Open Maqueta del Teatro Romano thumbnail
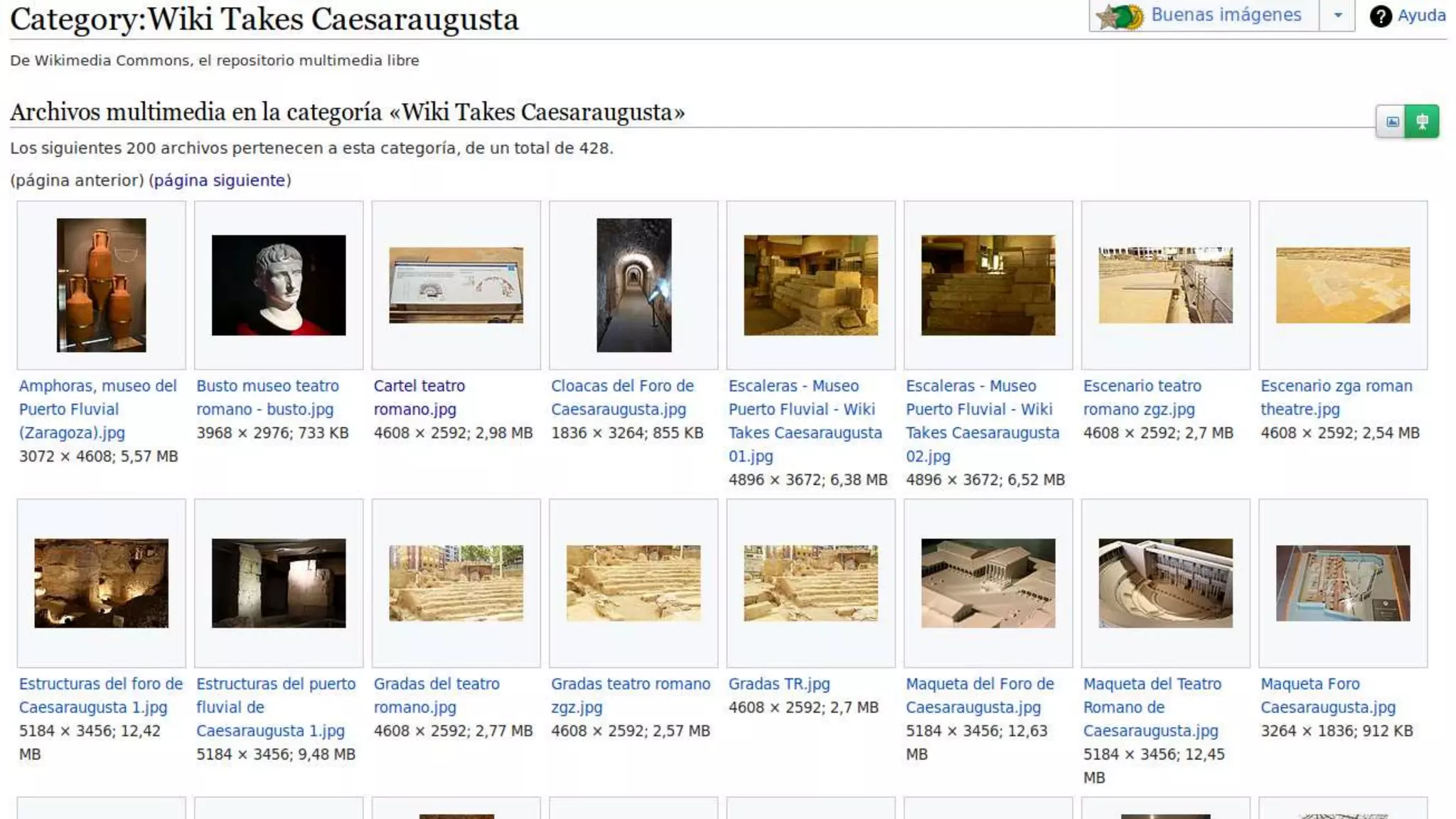The image size is (1456, 819). [1165, 583]
